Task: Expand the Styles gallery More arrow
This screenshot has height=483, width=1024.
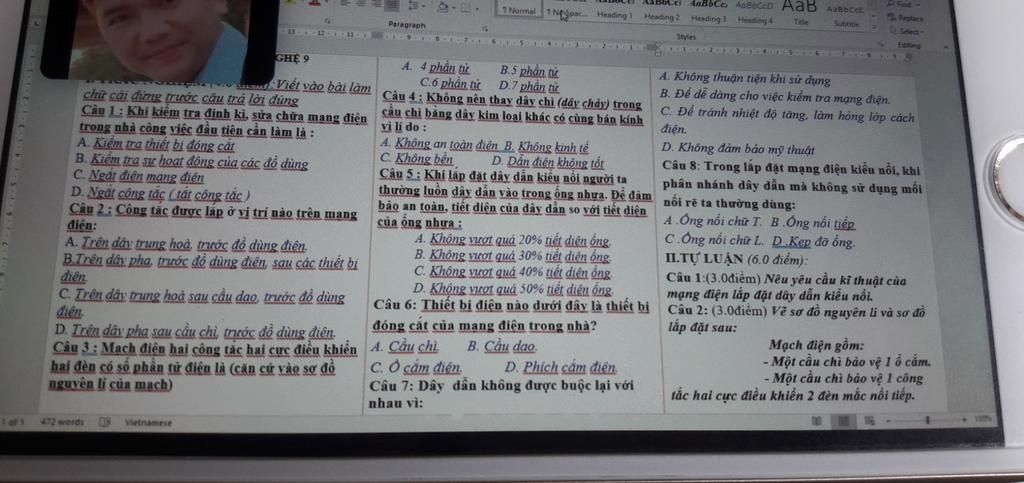Action: pyautogui.click(x=874, y=28)
